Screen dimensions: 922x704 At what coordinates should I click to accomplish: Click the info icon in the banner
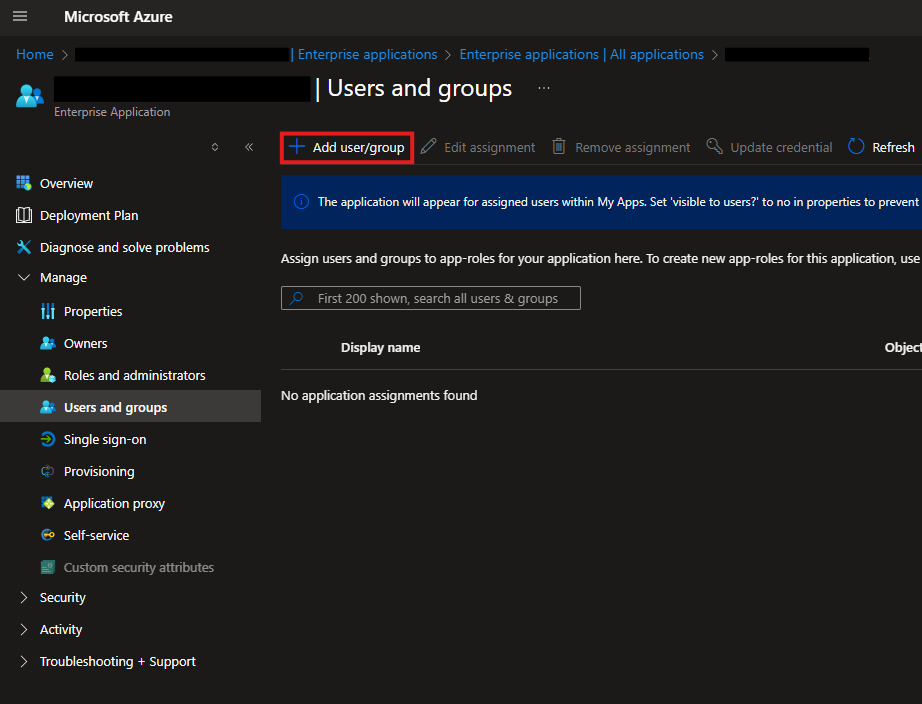coord(301,202)
